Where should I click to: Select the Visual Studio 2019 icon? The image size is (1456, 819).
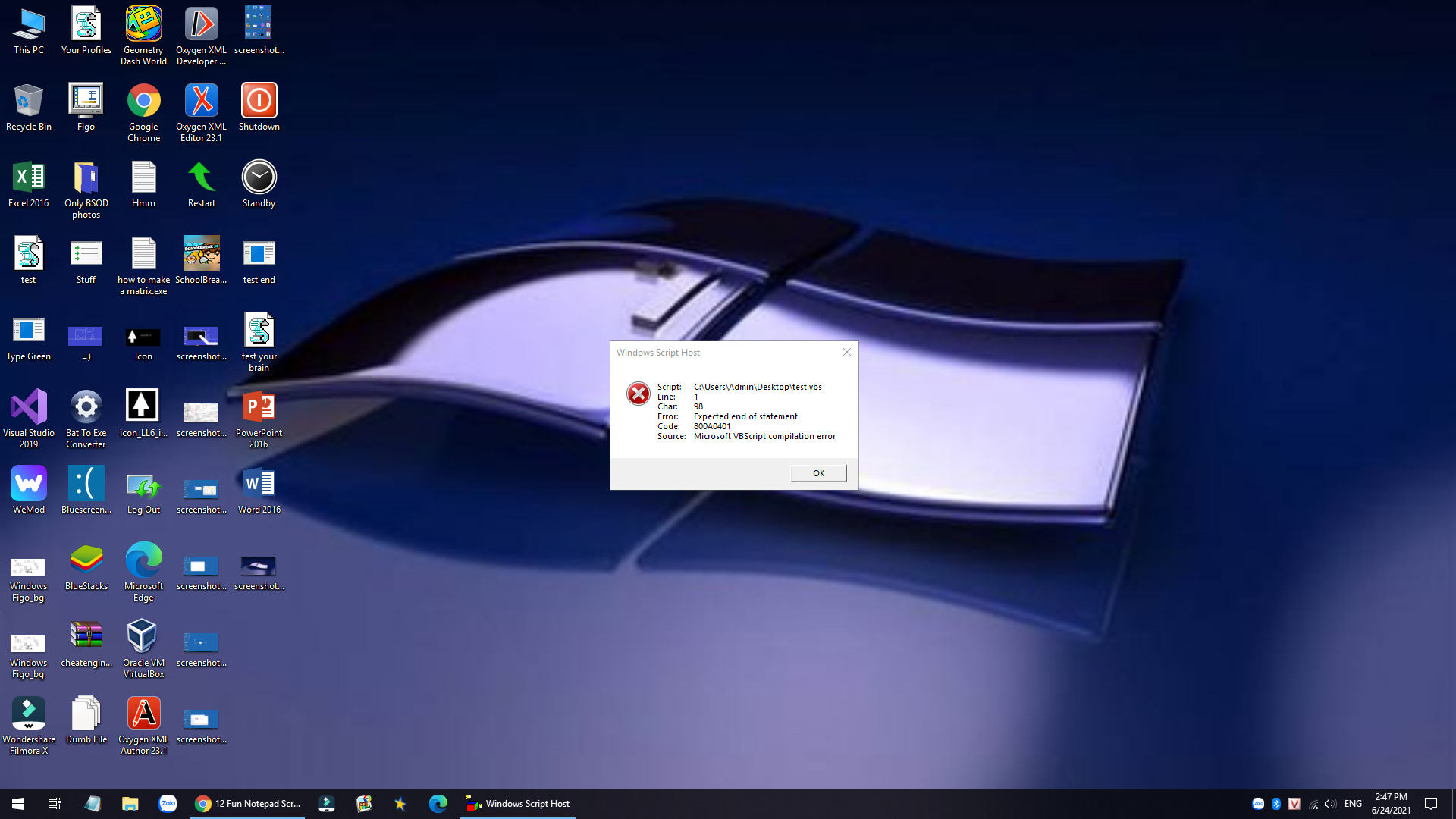[x=29, y=408]
